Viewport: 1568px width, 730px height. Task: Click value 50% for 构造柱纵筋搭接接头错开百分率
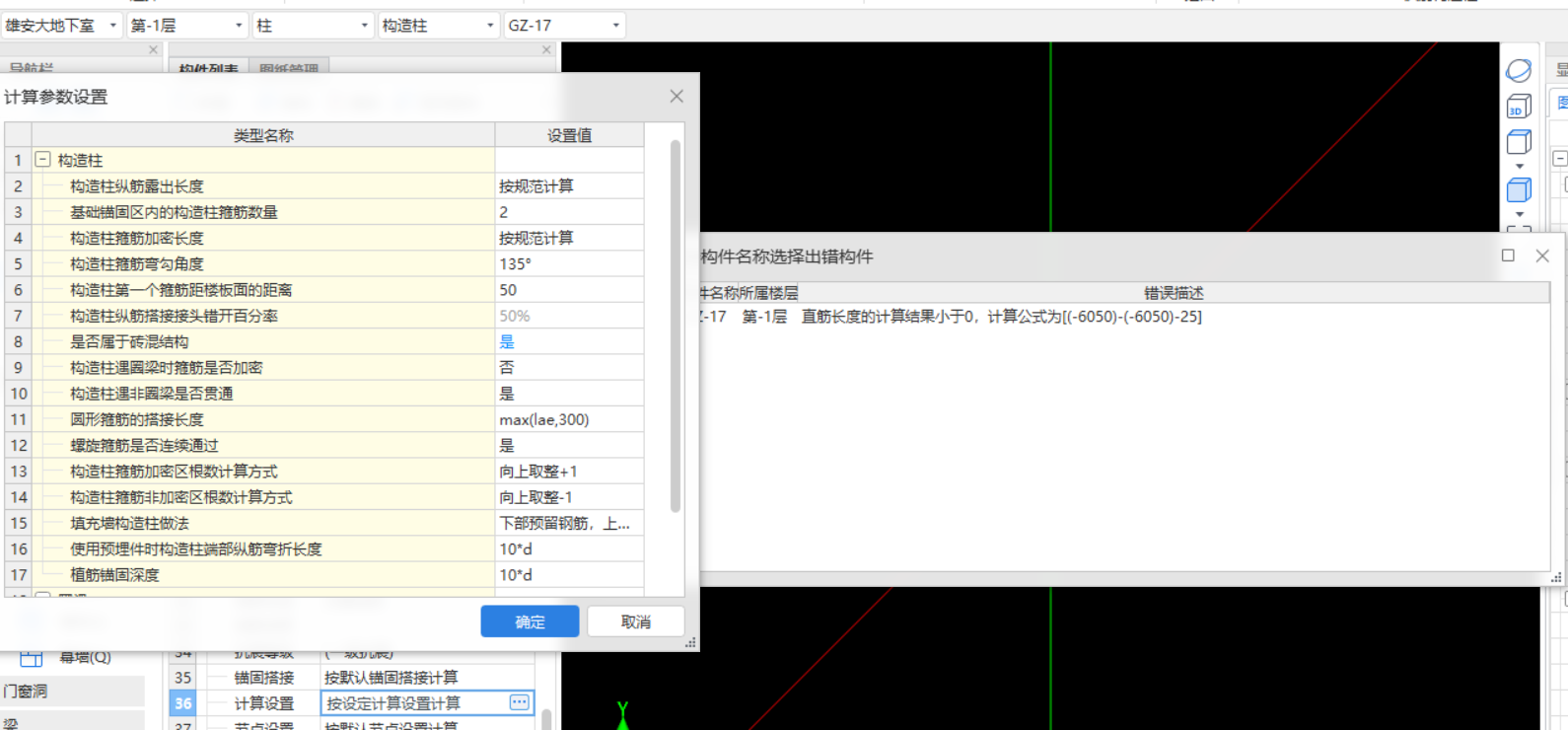click(570, 316)
